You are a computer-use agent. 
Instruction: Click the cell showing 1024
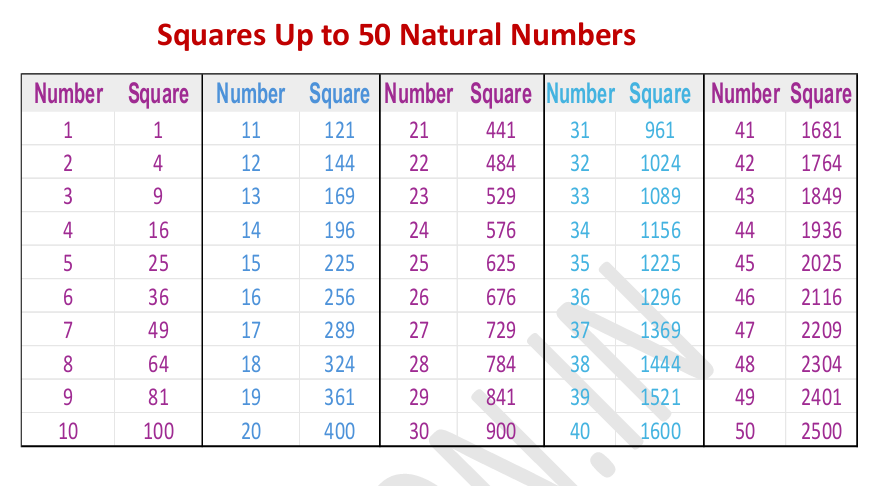[x=661, y=163]
